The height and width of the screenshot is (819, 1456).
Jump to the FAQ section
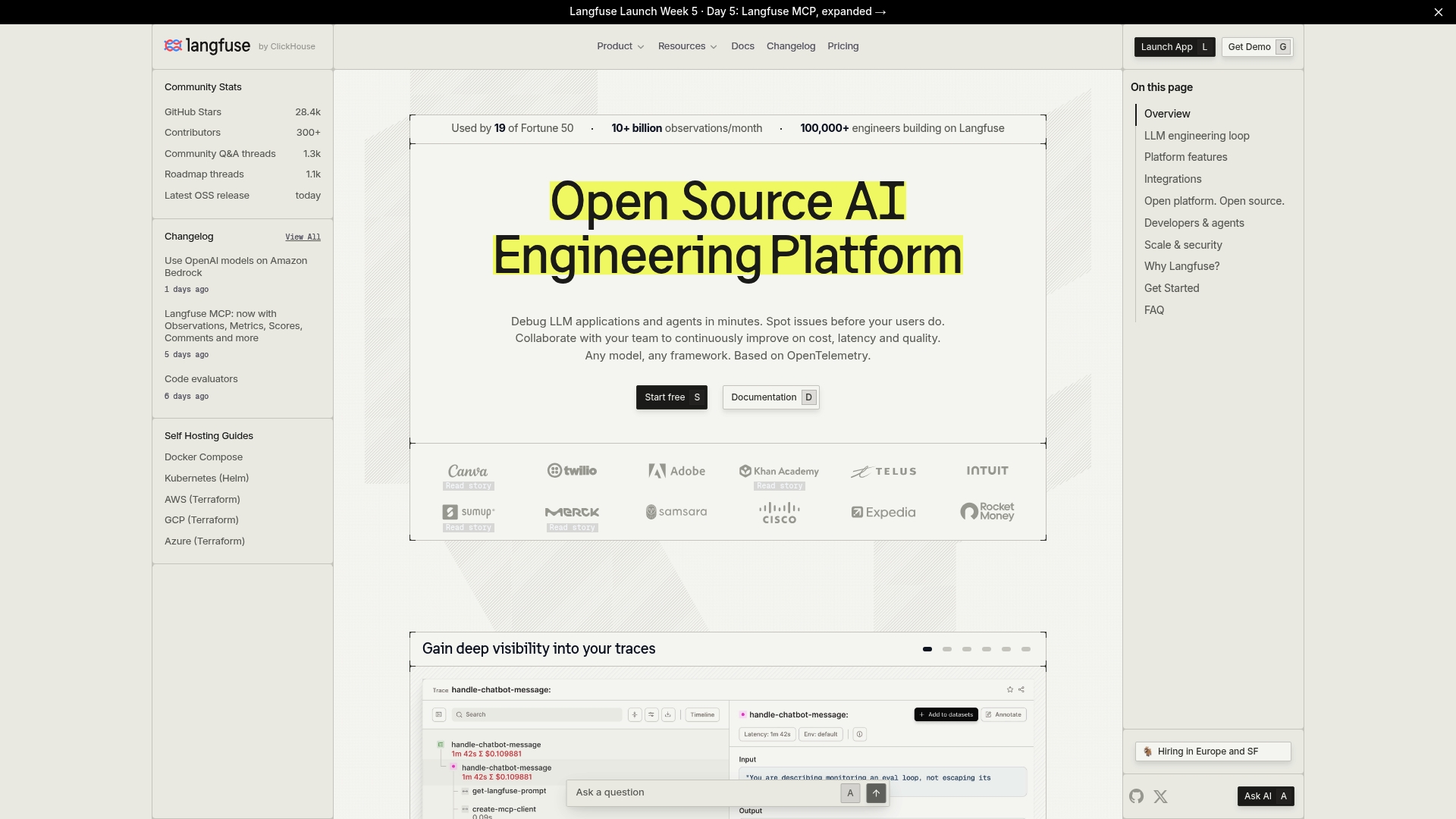point(1154,310)
